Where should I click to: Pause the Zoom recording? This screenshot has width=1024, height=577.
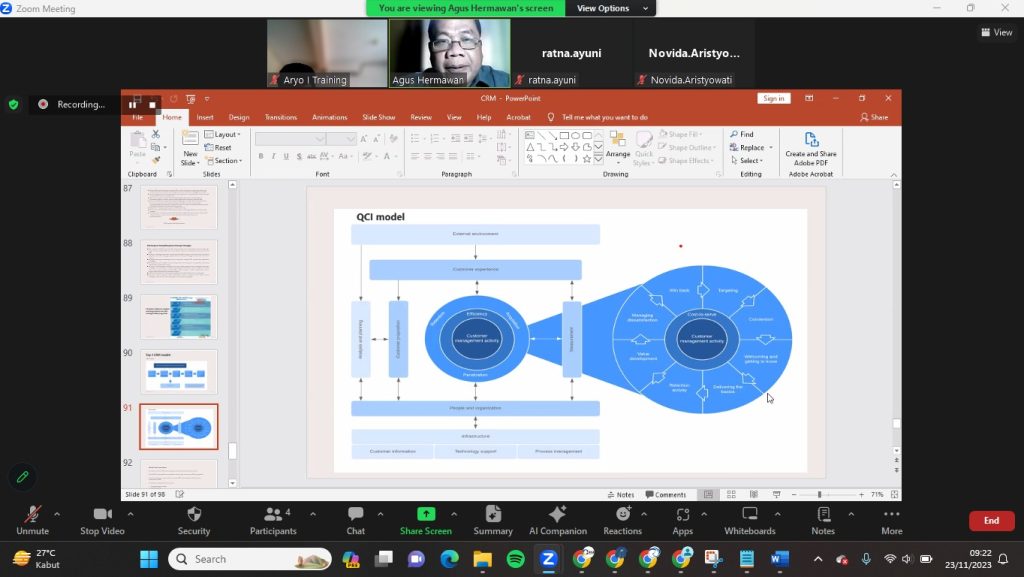click(x=133, y=104)
